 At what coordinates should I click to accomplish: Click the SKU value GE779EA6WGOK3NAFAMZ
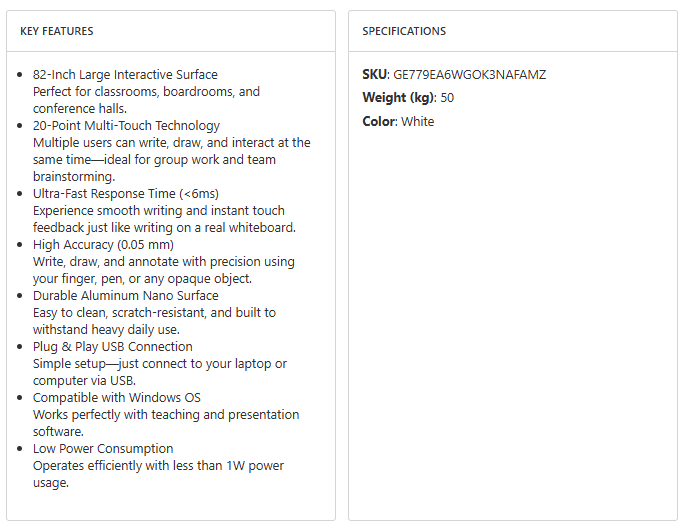pyautogui.click(x=470, y=75)
